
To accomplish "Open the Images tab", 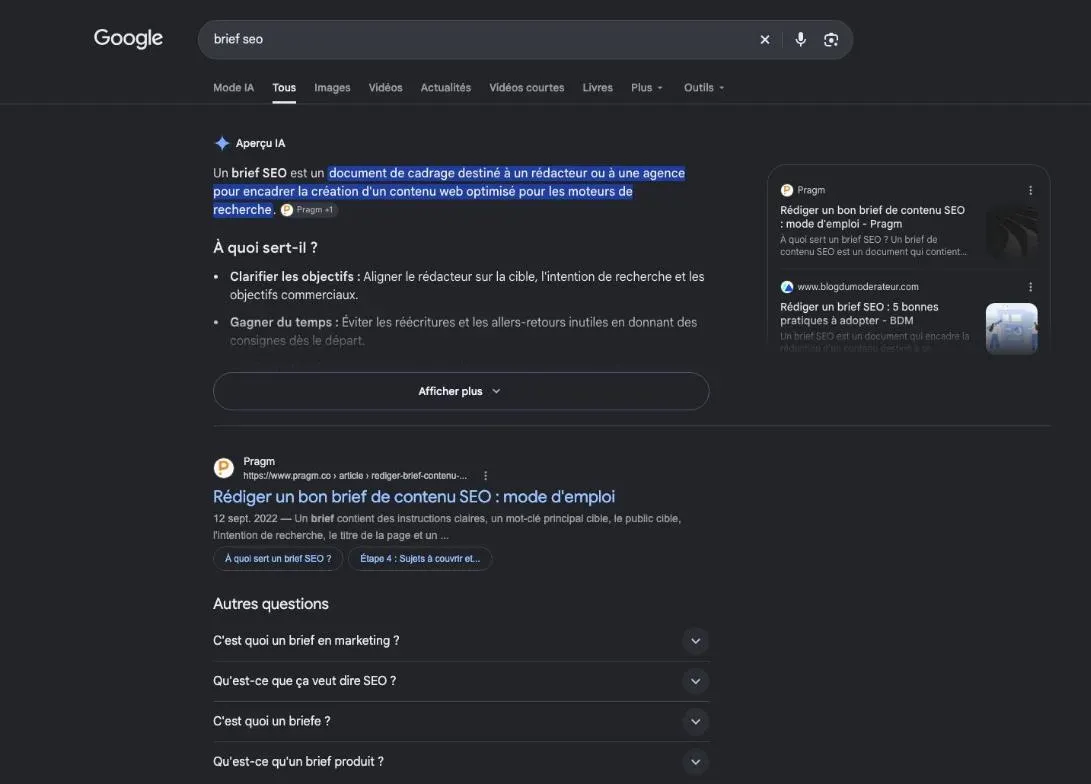I will click(332, 88).
